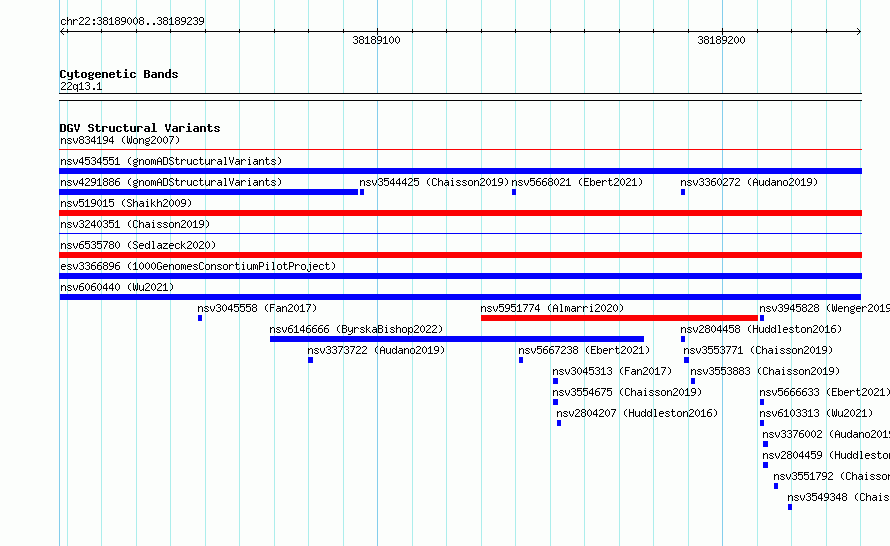Open the nsv4534551 (gnomADStructuralVariants) label

point(171,161)
